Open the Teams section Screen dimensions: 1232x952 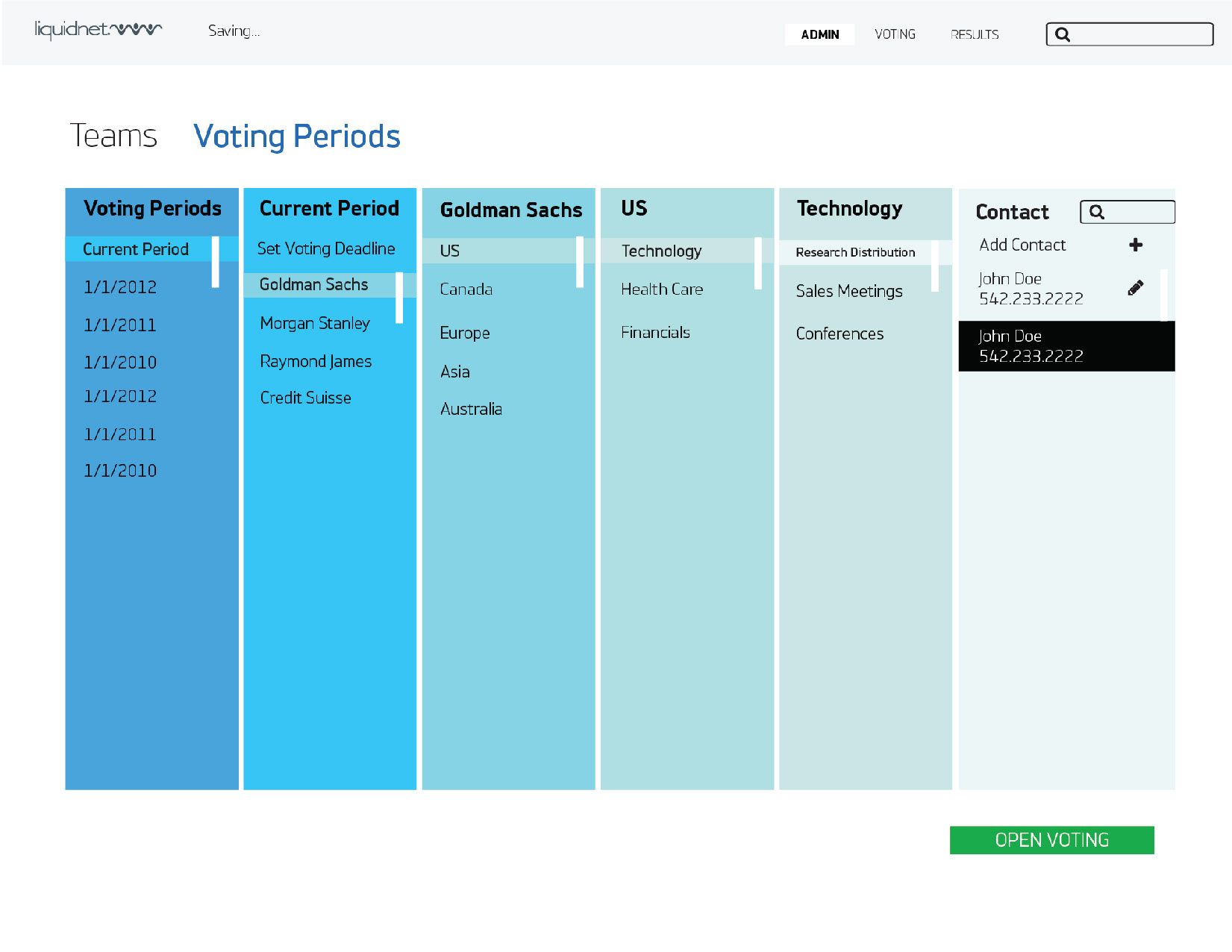point(113,136)
